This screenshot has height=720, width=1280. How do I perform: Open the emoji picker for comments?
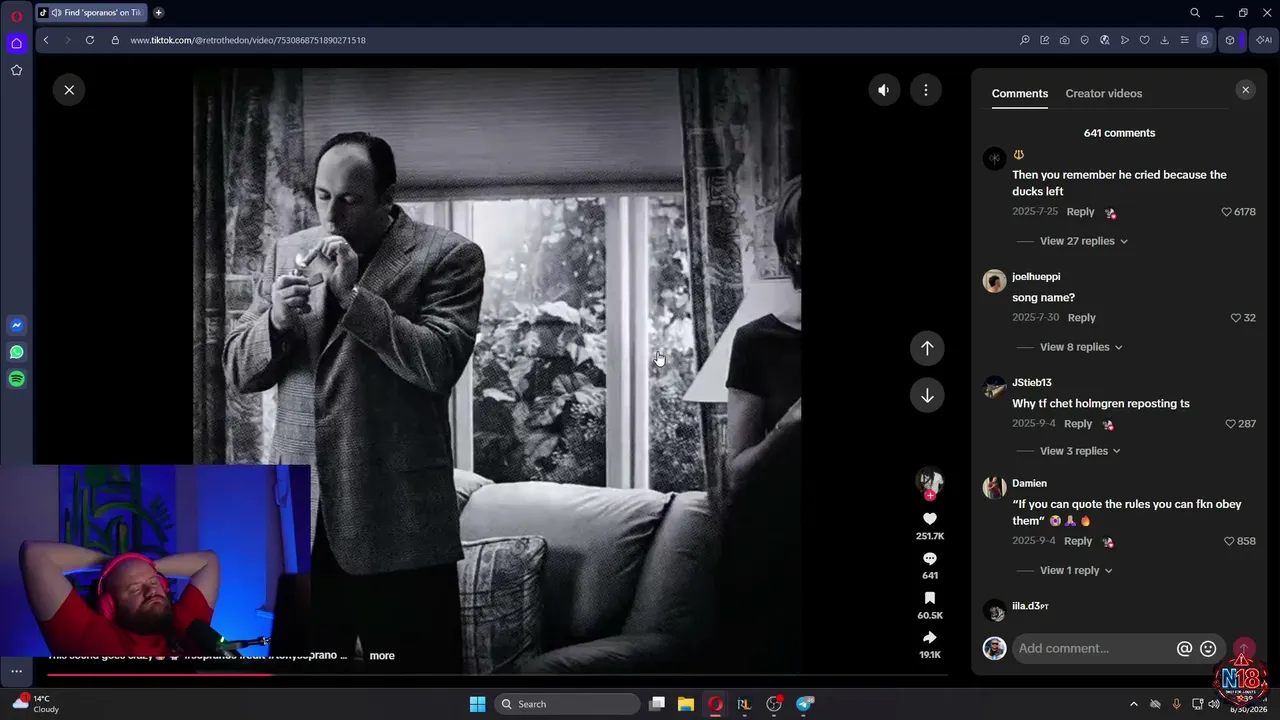pyautogui.click(x=1208, y=649)
